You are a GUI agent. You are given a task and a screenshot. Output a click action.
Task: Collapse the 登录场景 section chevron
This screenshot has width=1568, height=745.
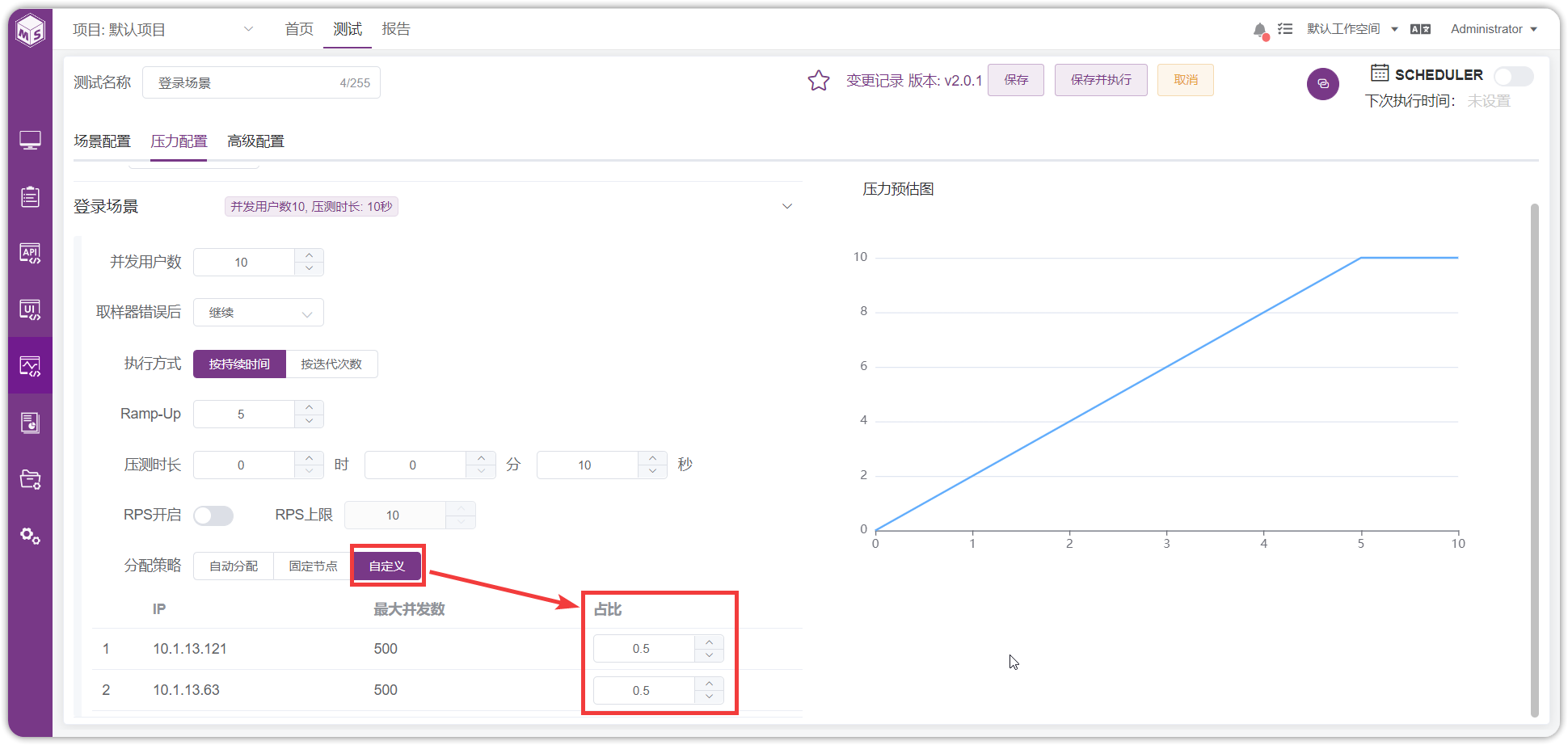(787, 207)
